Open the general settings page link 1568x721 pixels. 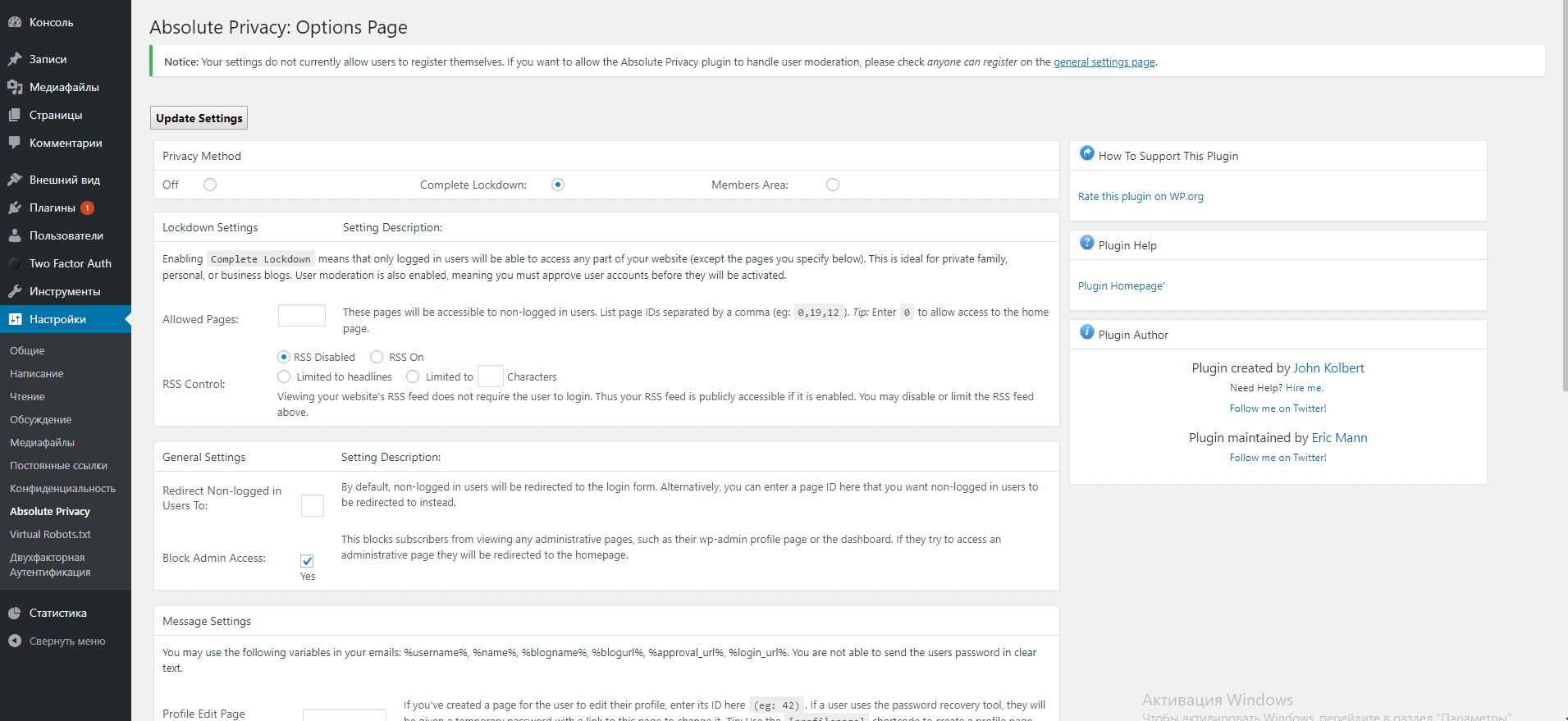coord(1104,62)
